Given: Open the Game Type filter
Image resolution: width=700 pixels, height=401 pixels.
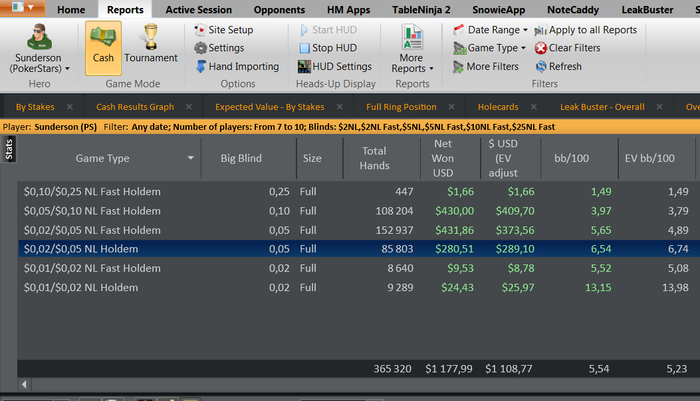Looking at the screenshot, I should 489,48.
